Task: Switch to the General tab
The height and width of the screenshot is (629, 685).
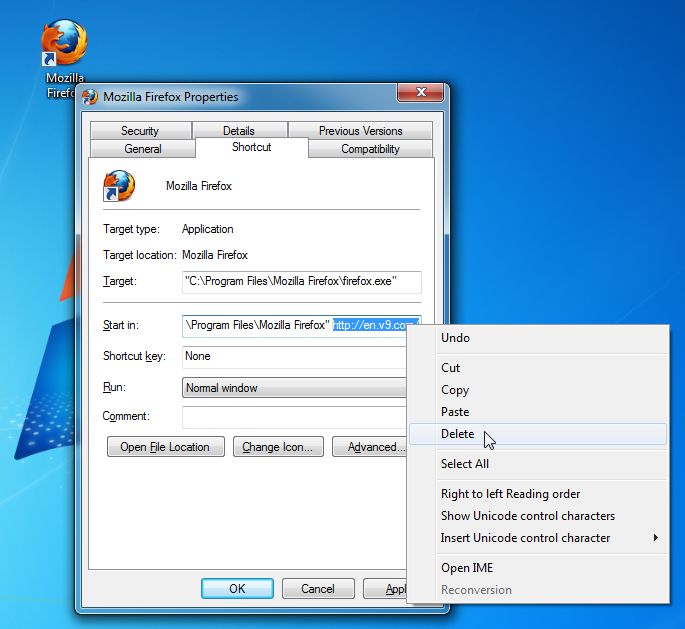Action: tap(143, 149)
